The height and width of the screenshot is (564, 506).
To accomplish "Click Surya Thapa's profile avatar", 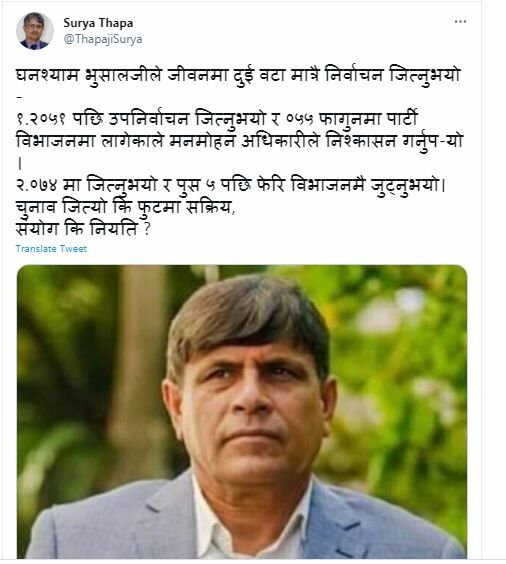I will point(35,31).
